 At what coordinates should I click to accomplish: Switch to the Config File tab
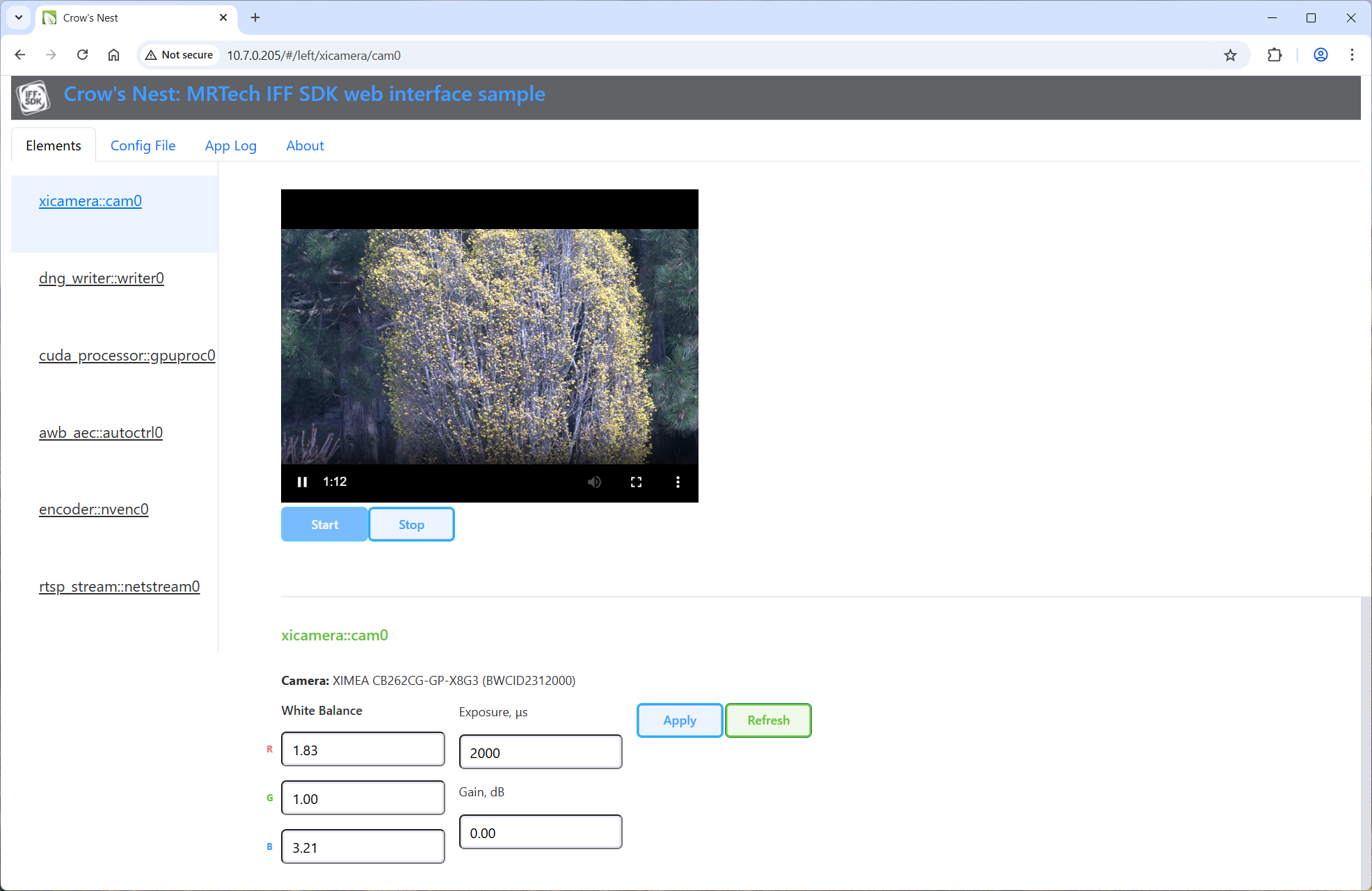(x=143, y=145)
